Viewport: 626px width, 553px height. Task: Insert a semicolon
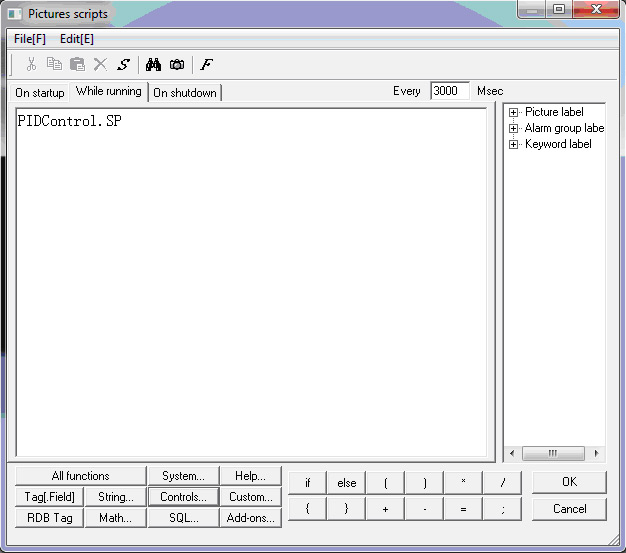tap(502, 509)
